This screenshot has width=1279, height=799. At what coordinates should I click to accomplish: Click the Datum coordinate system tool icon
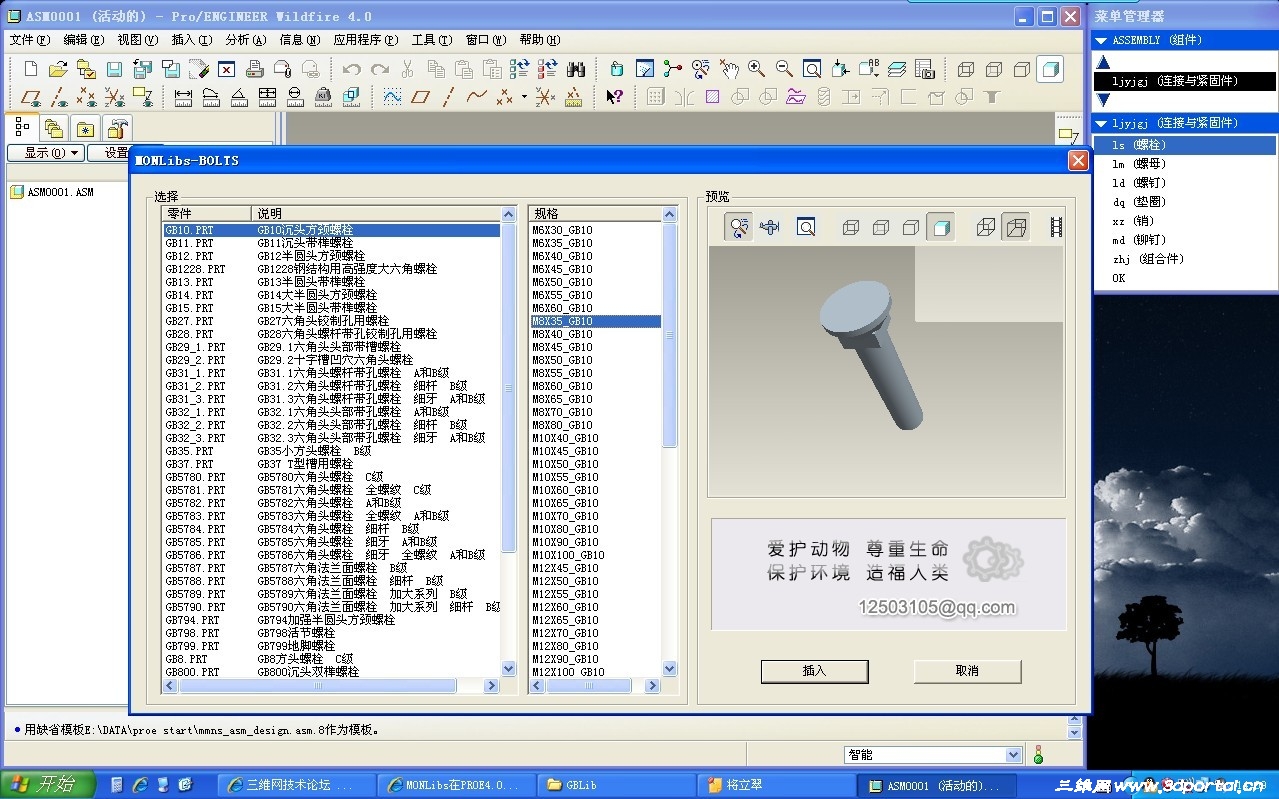point(545,97)
